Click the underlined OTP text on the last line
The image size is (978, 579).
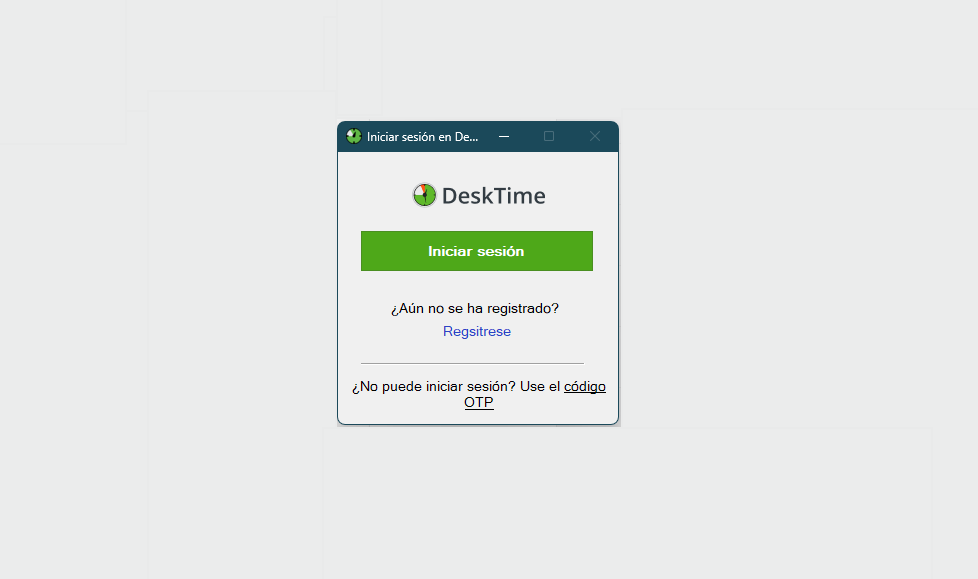pyautogui.click(x=479, y=402)
